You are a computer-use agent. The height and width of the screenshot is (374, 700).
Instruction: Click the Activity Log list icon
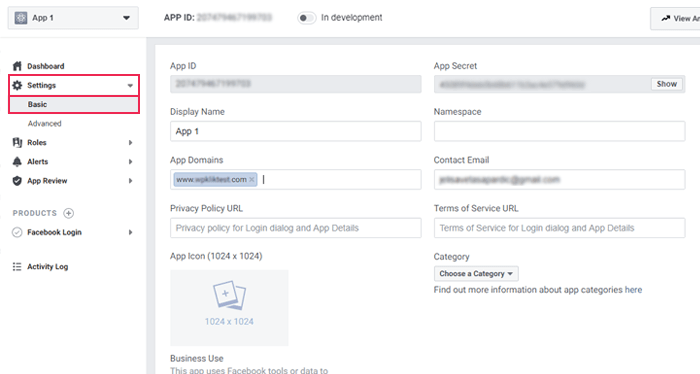[17, 266]
